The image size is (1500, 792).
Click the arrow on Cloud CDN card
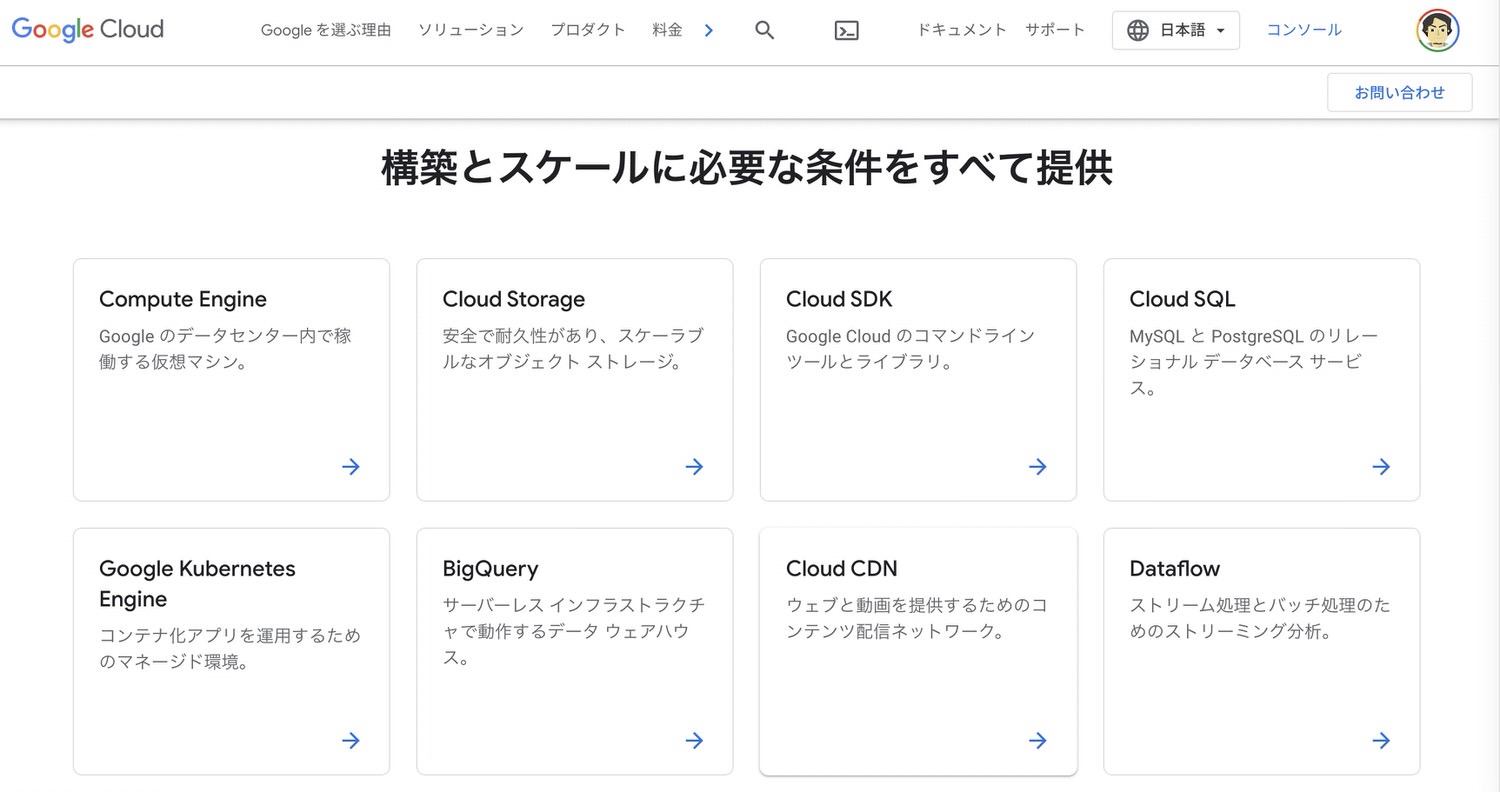1038,740
